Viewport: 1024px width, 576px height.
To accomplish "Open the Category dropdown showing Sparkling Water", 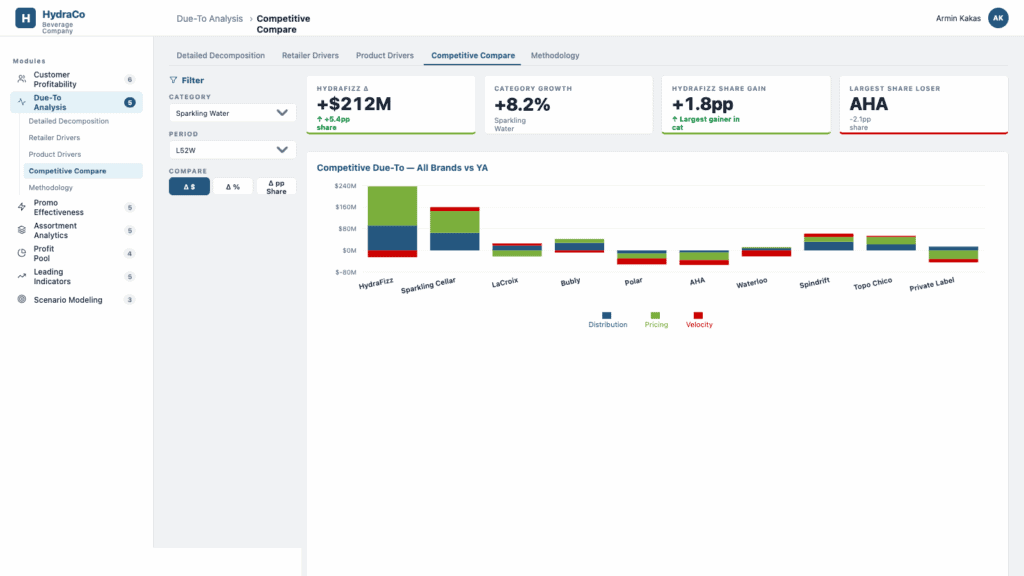I will coord(232,113).
